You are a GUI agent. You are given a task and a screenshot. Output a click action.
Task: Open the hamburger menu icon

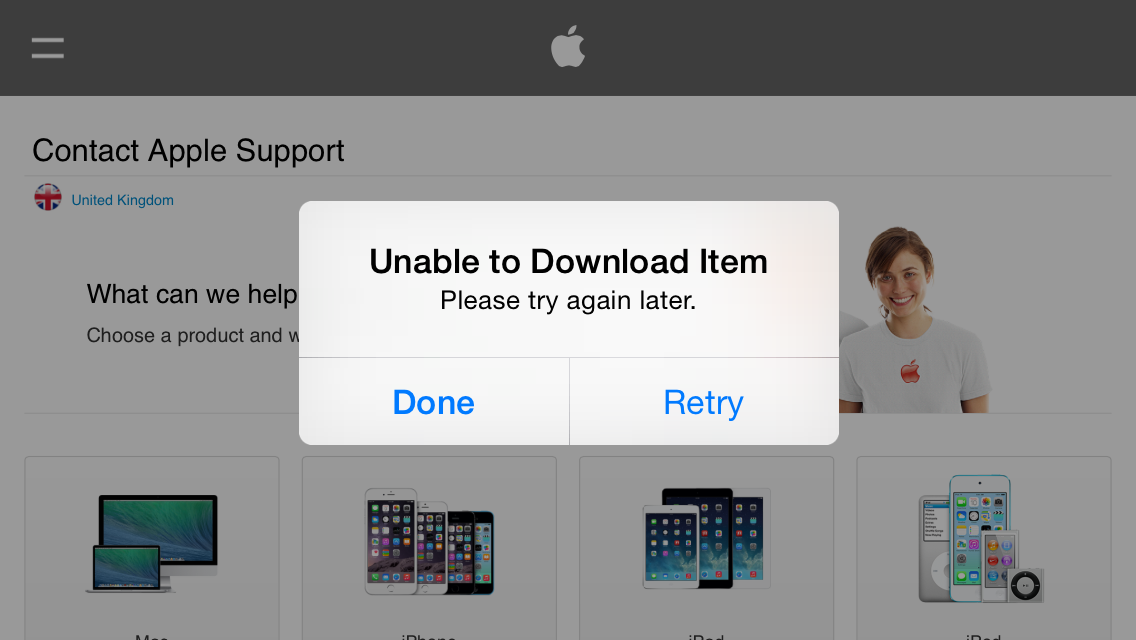click(48, 48)
